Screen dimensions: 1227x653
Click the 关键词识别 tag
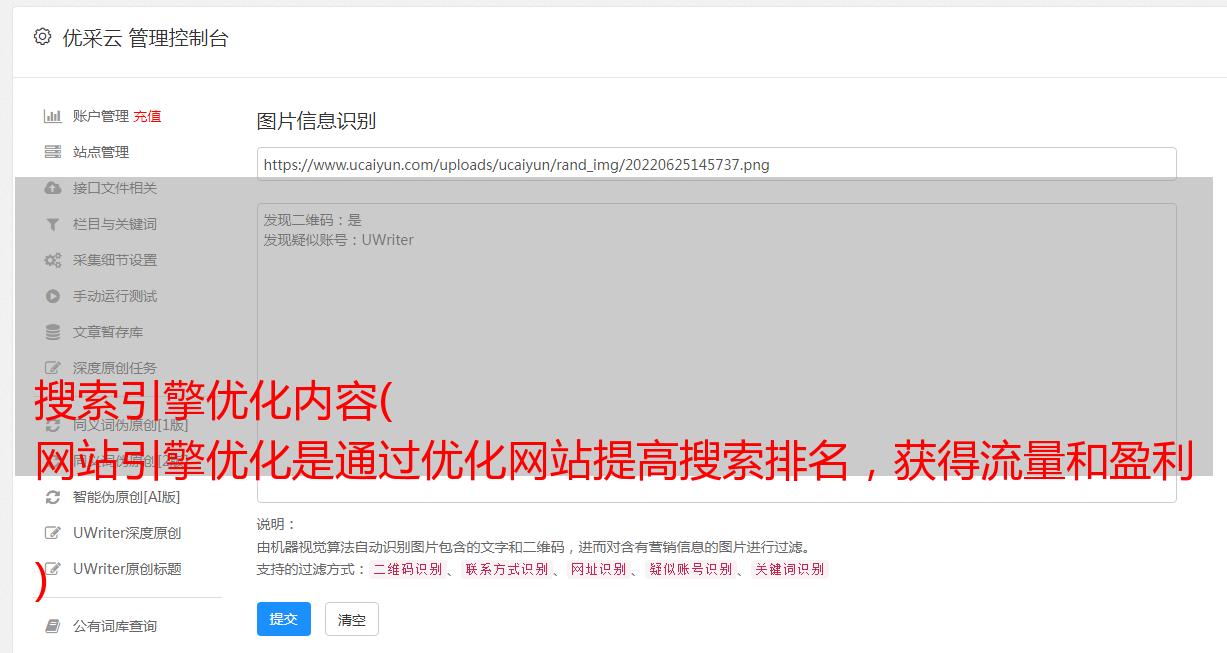coord(789,569)
